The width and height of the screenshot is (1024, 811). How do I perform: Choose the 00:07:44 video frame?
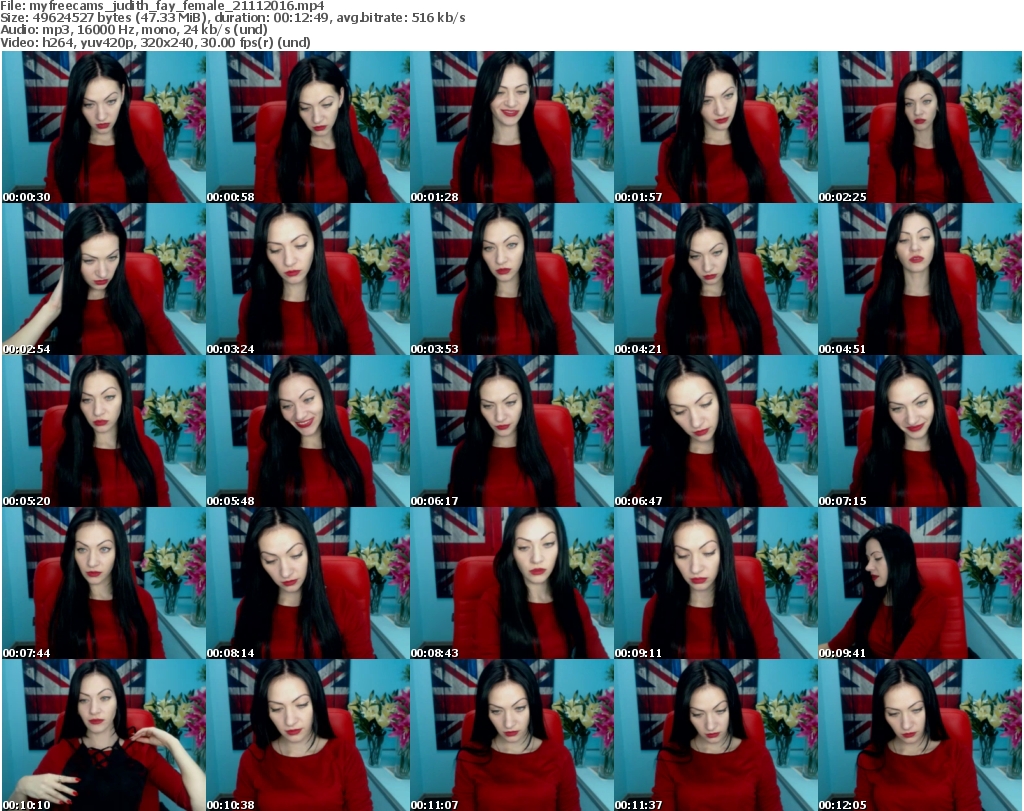[x=104, y=584]
